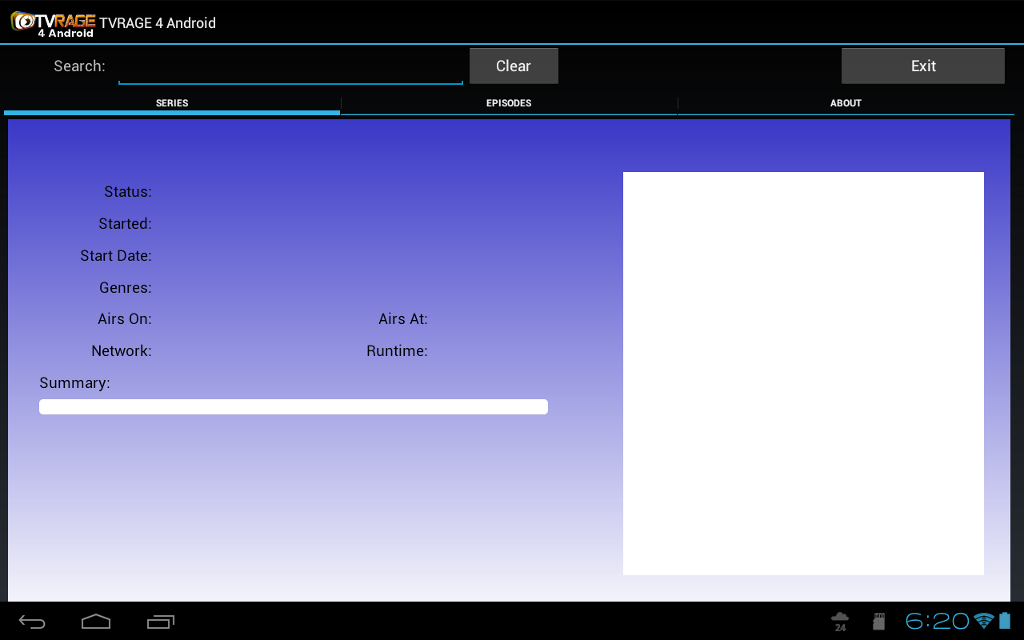Open the EPISODES tab
1024x640 pixels.
pos(509,103)
